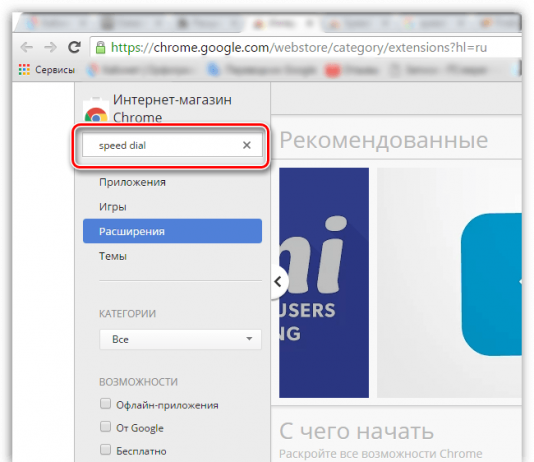Expand the Все categories dropdown
Viewport: 534px width, 462px height.
coord(180,339)
